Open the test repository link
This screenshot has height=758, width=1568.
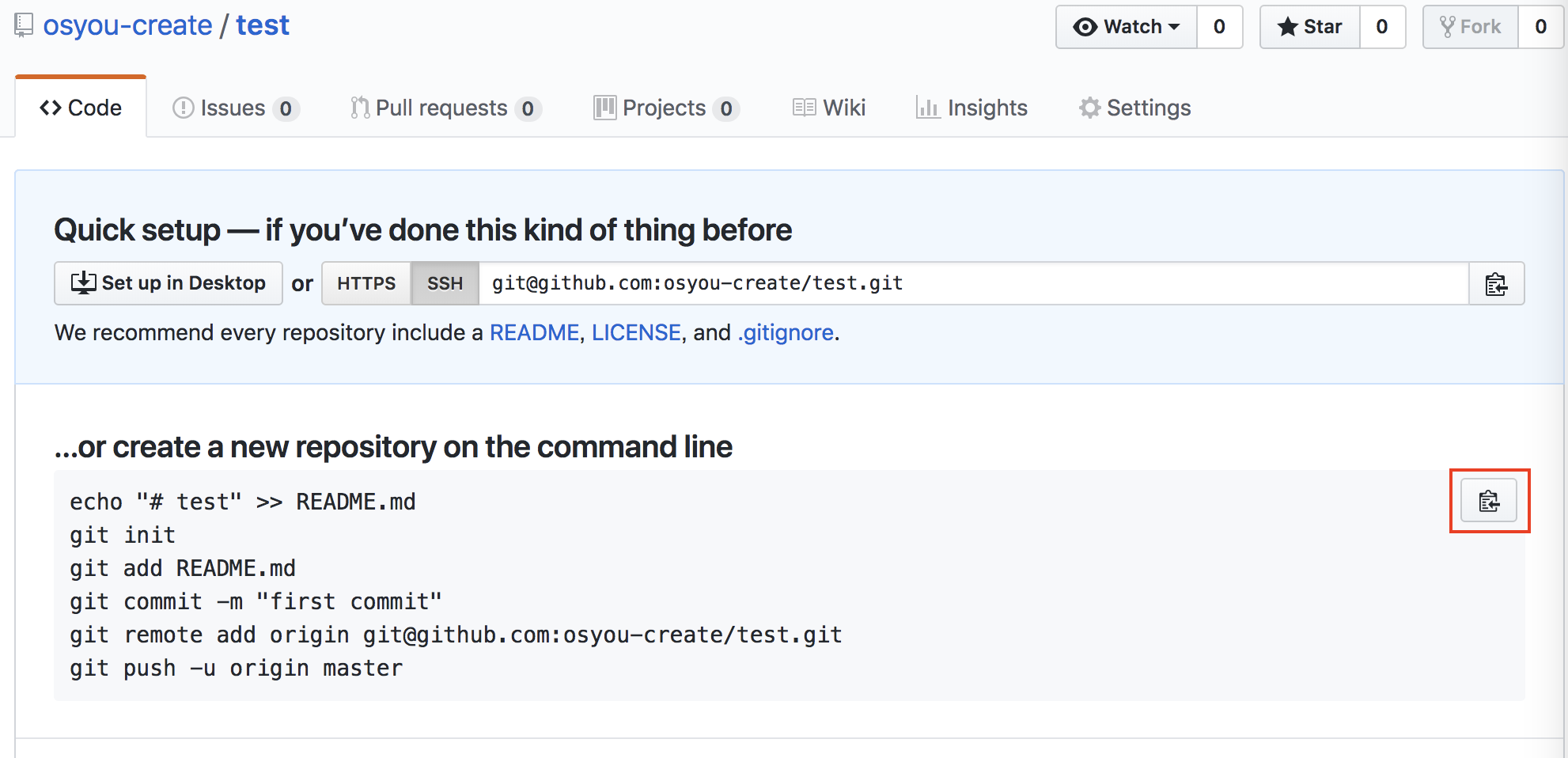263,25
